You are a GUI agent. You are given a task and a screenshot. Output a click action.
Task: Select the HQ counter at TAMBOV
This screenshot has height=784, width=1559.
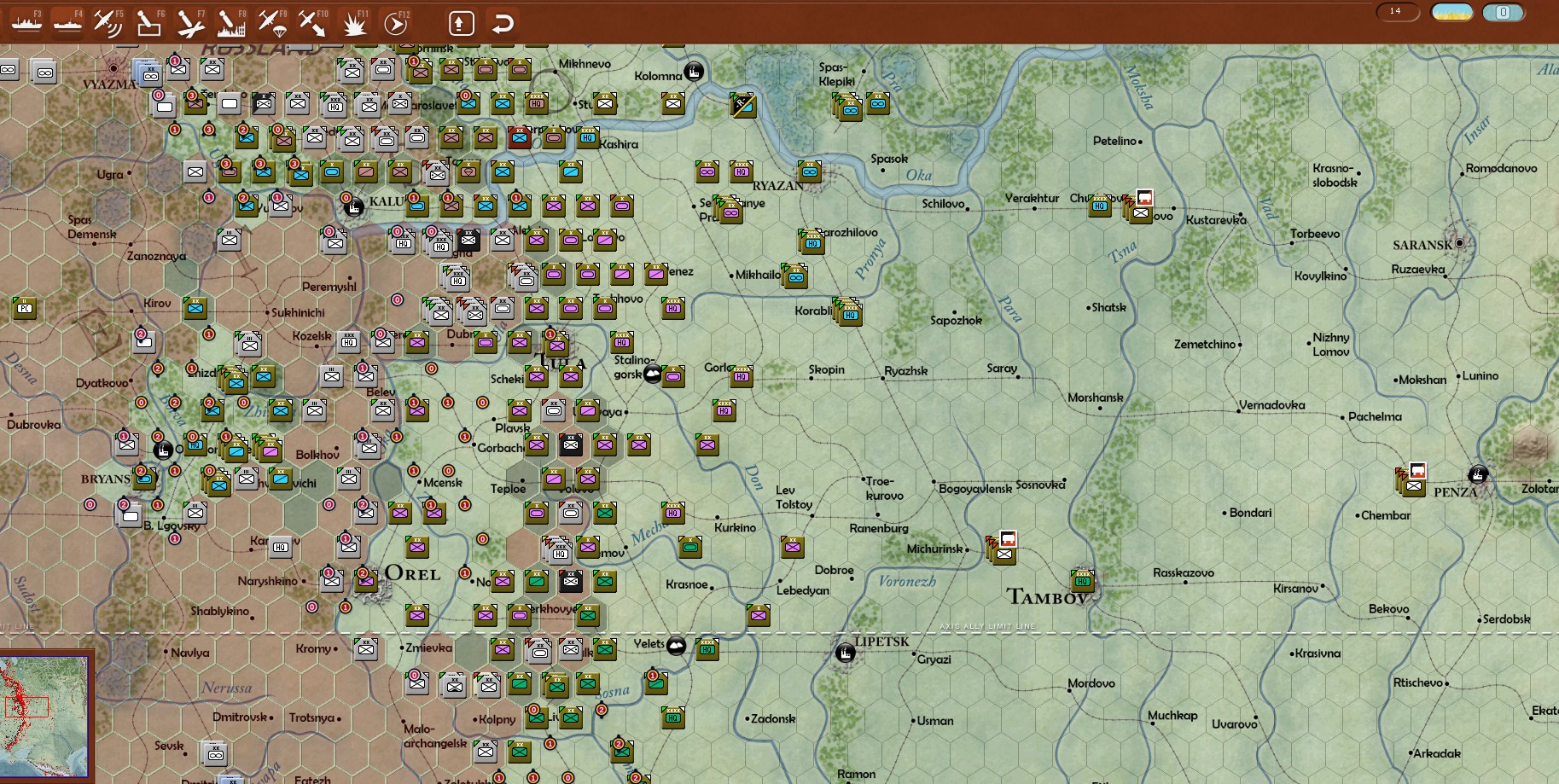point(1083,581)
